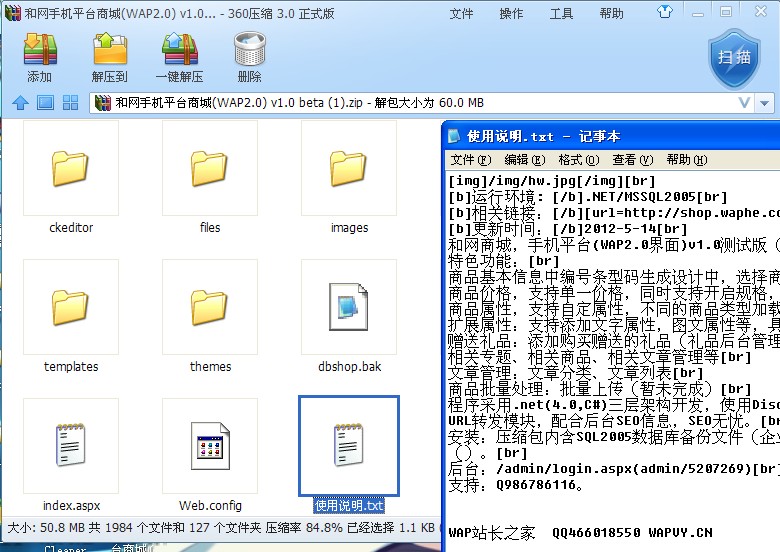The height and width of the screenshot is (552, 780).
Task: Select the index.aspx file icon
Action: click(x=71, y=446)
